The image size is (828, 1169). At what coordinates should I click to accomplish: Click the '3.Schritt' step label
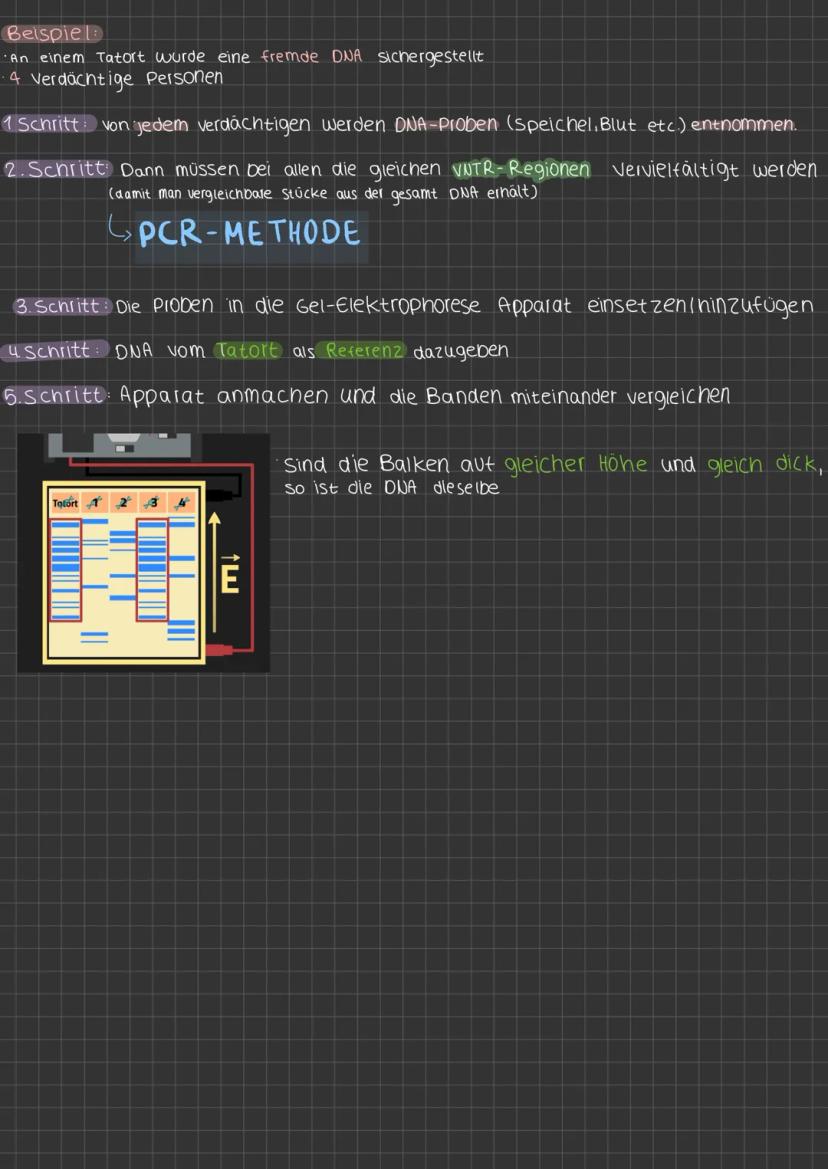(x=62, y=306)
